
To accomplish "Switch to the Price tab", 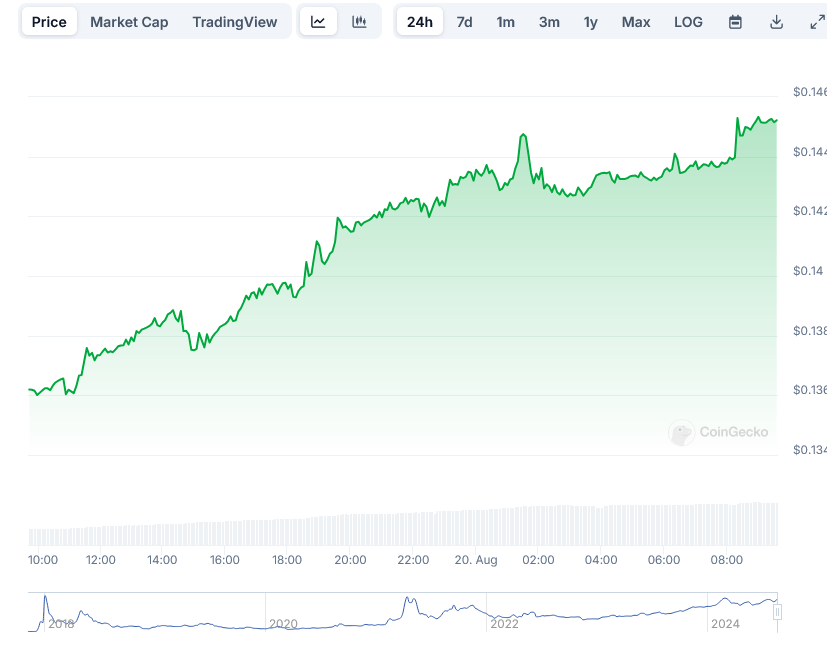I will tap(49, 22).
